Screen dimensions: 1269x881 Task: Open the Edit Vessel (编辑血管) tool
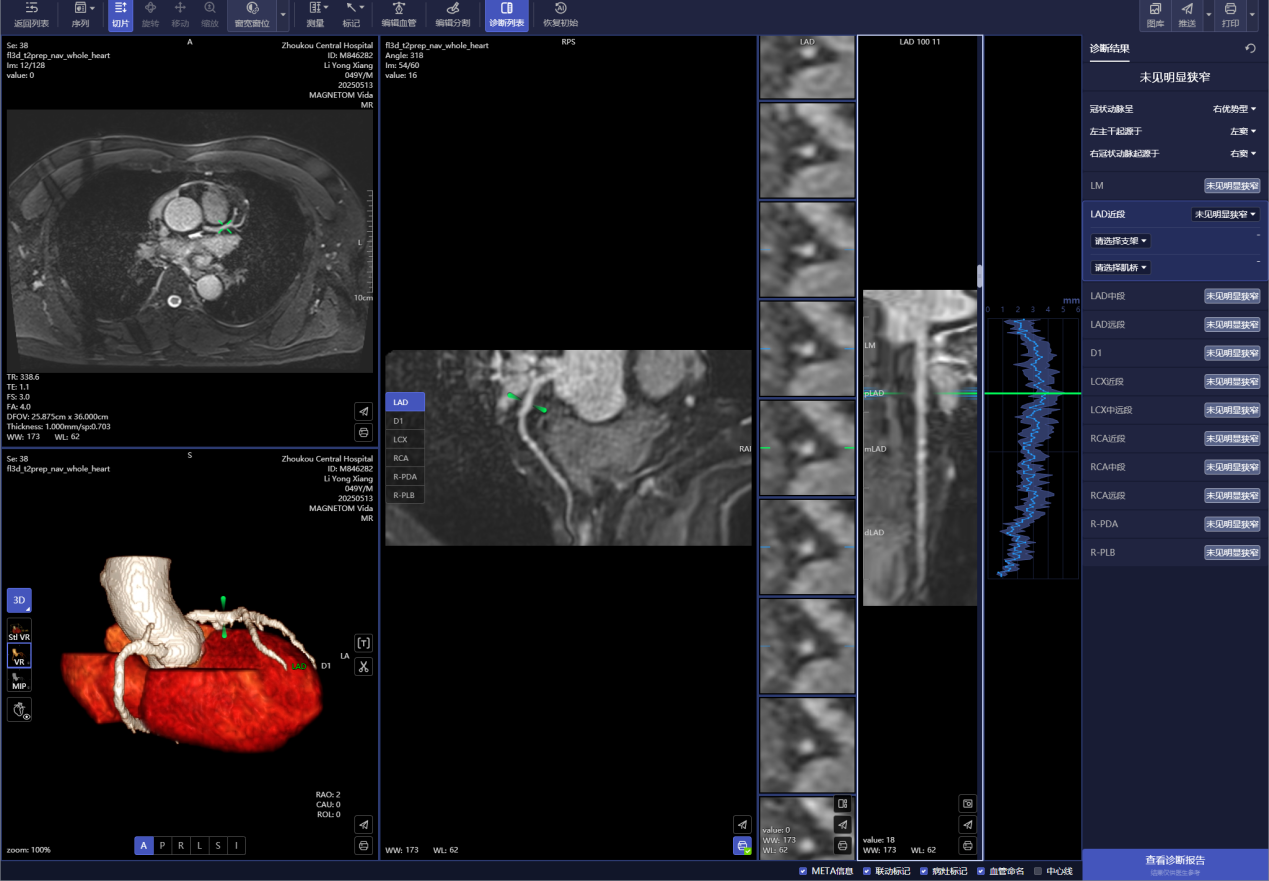[398, 14]
